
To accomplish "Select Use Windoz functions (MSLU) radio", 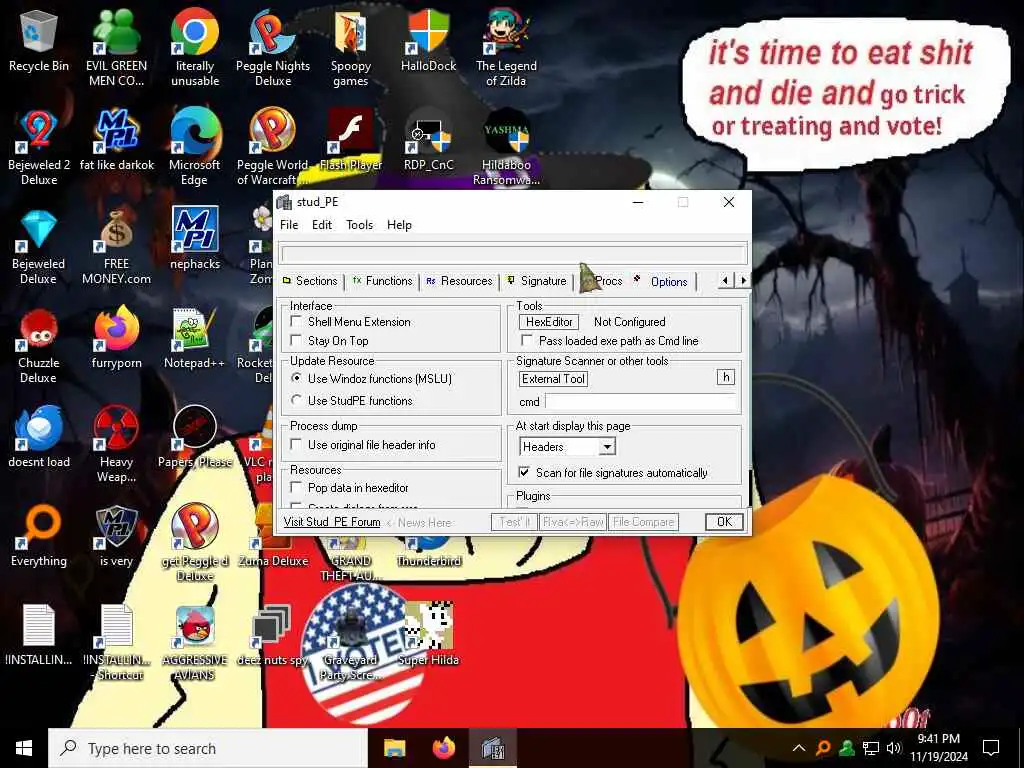I will 296,378.
